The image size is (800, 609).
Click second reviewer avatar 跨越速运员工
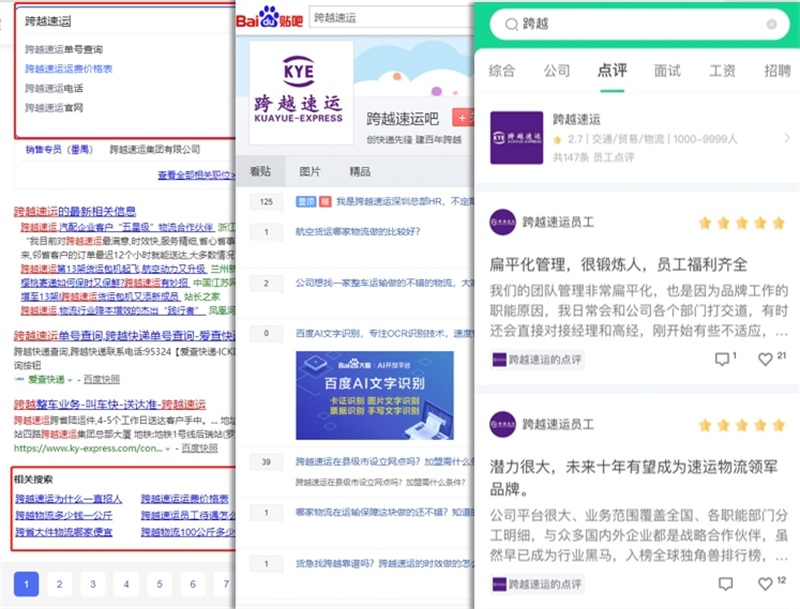(503, 424)
